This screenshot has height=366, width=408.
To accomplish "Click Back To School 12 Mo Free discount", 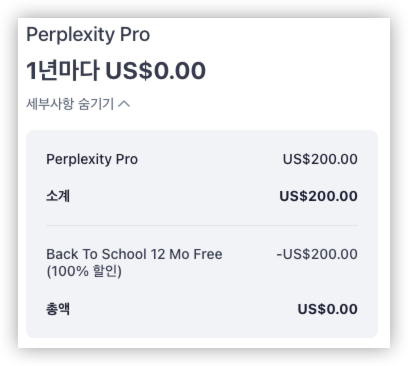I will [134, 254].
